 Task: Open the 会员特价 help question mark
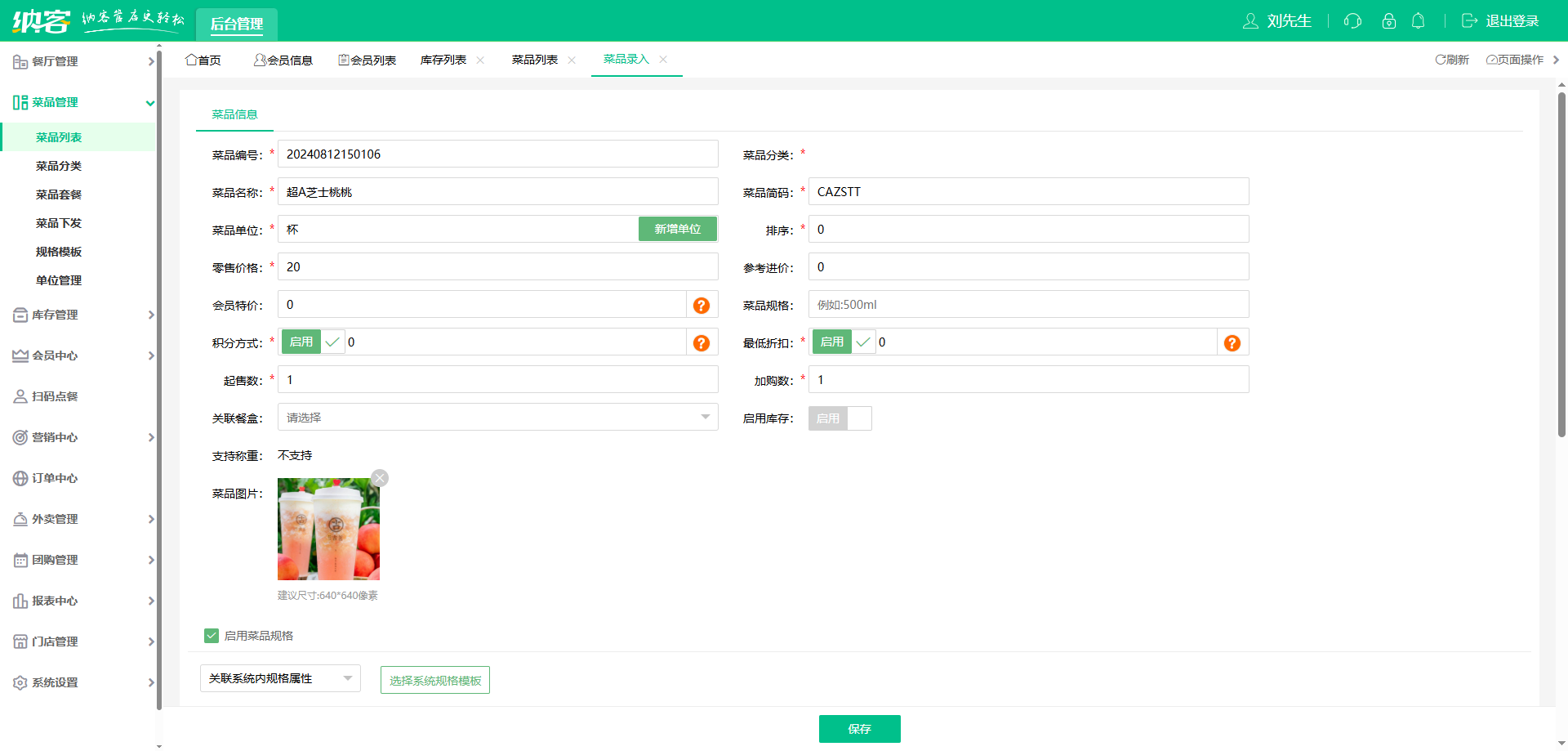pyautogui.click(x=701, y=305)
